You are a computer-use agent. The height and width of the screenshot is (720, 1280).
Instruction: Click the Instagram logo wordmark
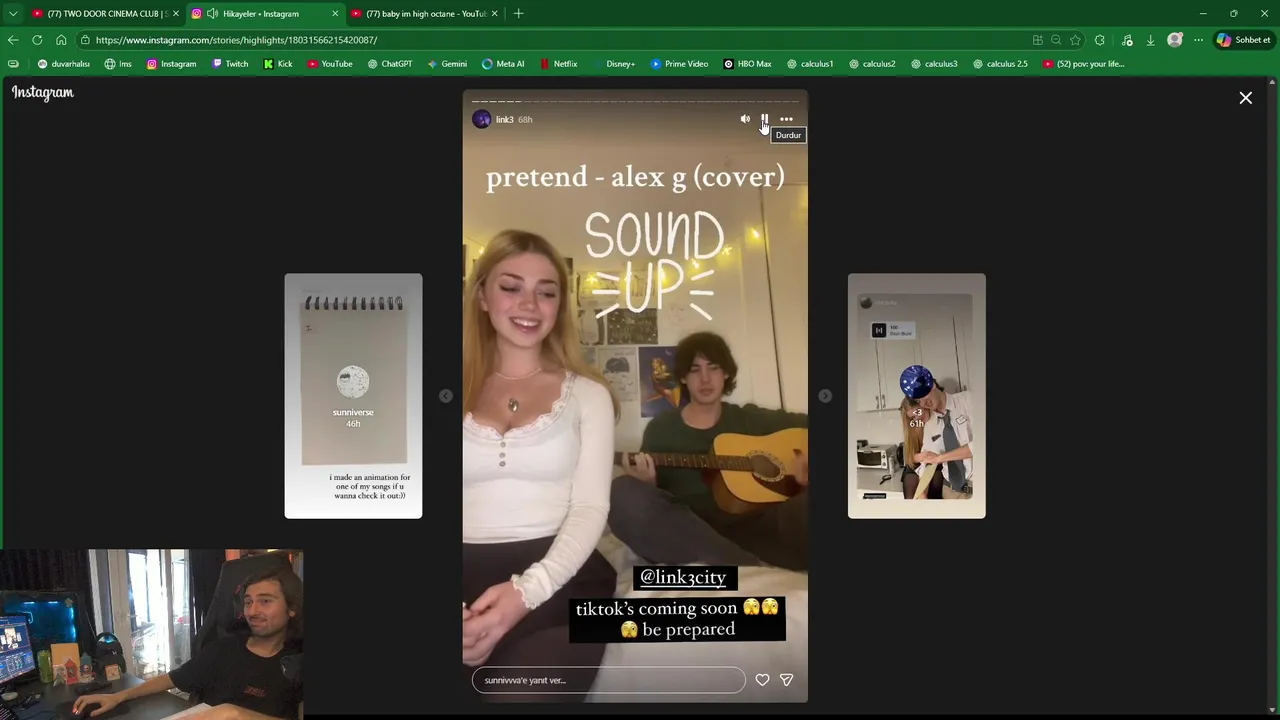pos(43,92)
